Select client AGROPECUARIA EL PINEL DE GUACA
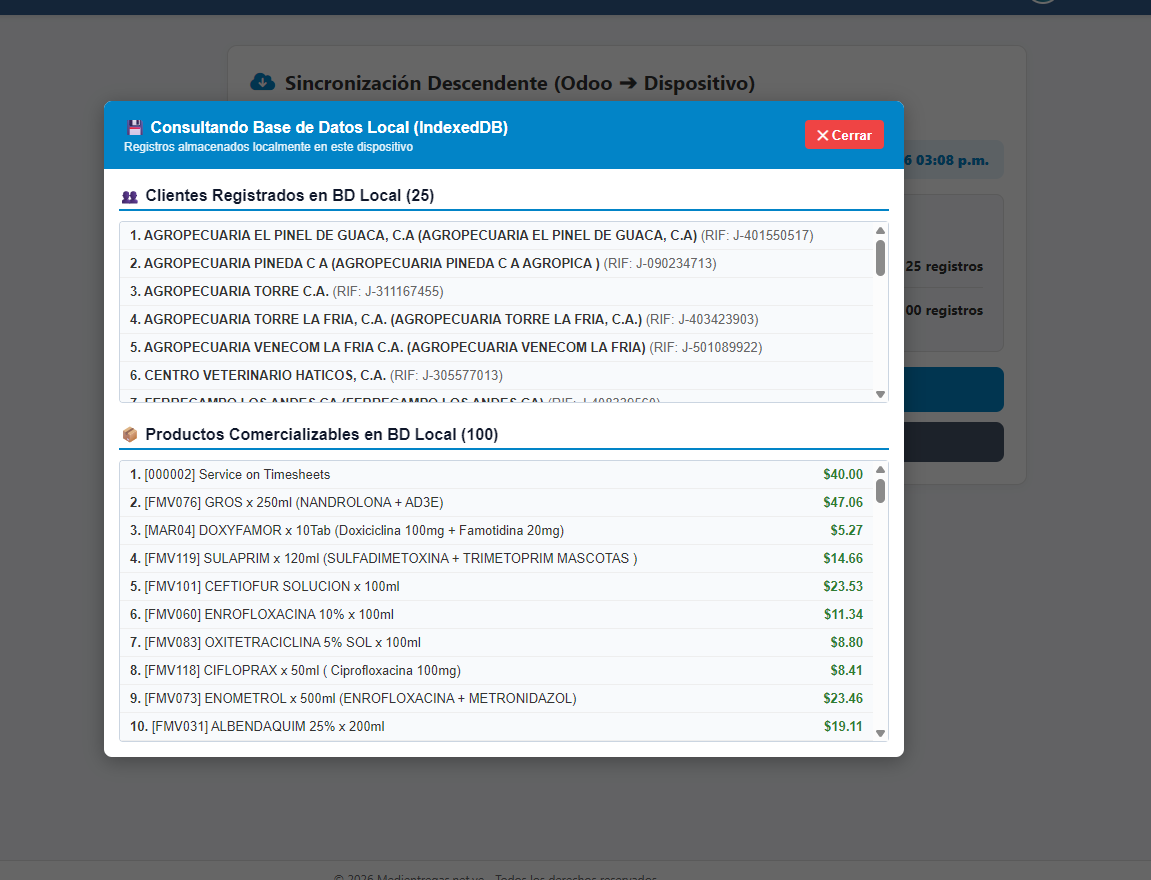 pos(496,236)
